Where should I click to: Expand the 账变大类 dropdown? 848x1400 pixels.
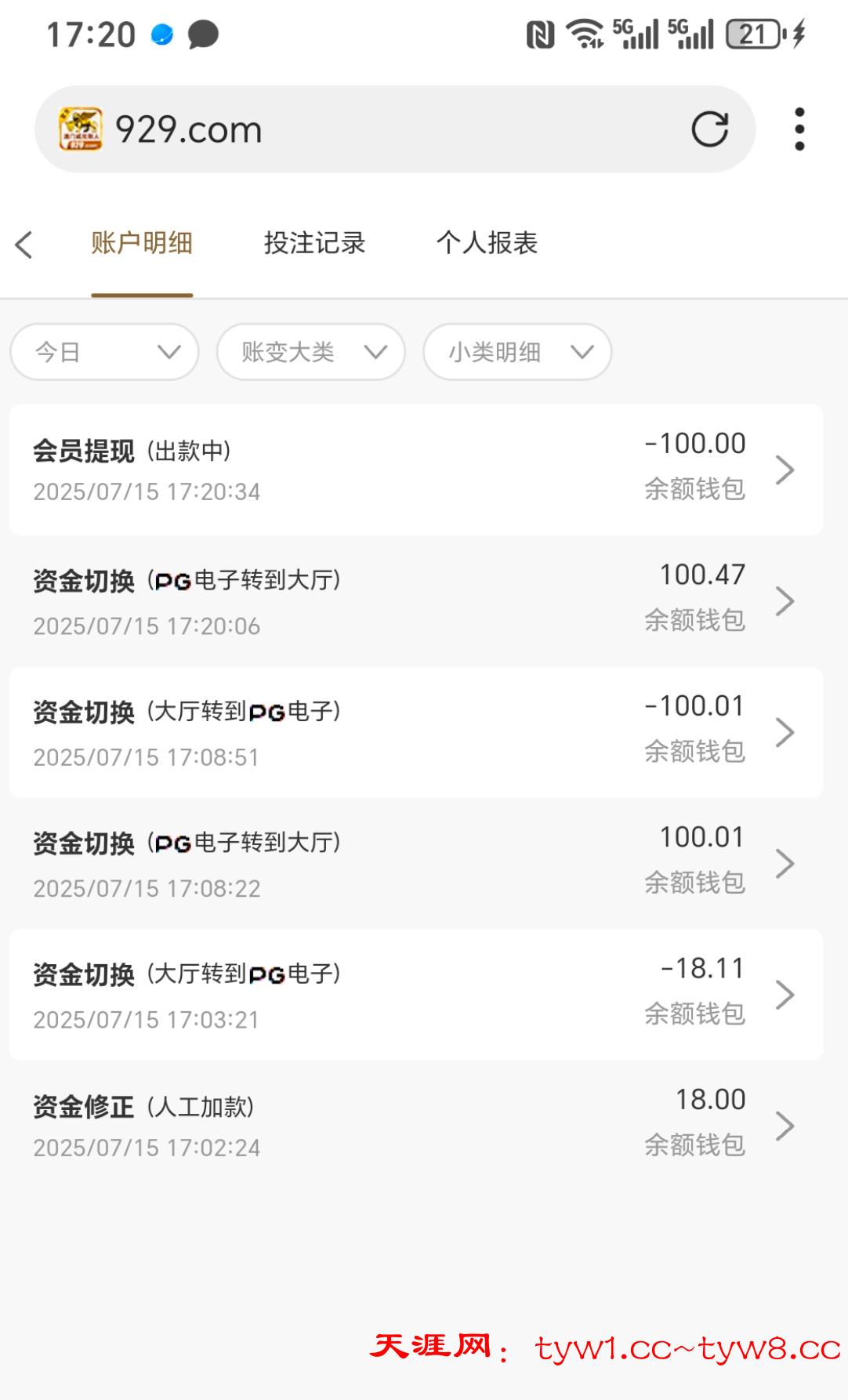click(311, 352)
